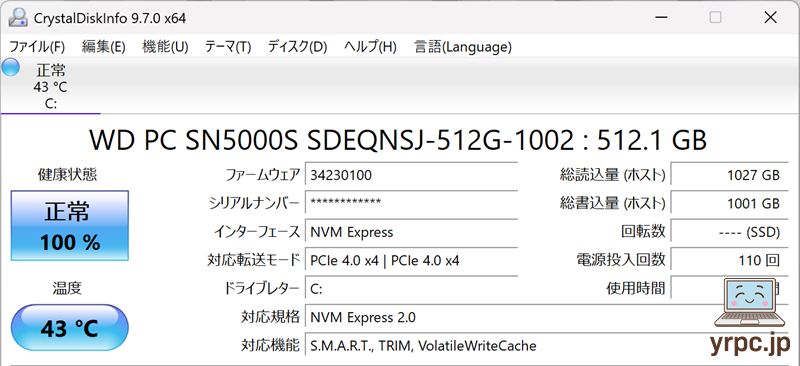
Task: Maximize the CrystalDiskInfo window
Action: [x=715, y=17]
